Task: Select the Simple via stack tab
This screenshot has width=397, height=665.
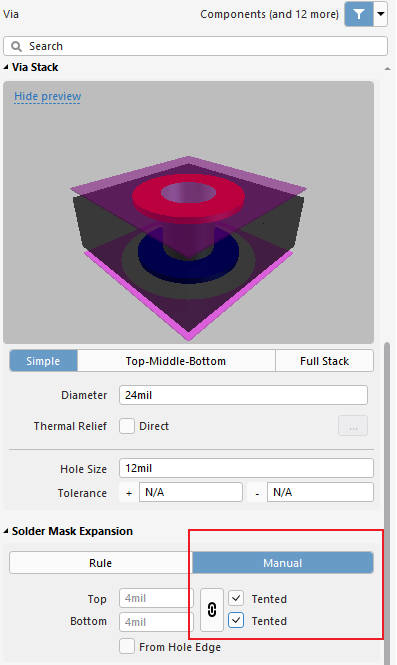Action: [x=43, y=361]
